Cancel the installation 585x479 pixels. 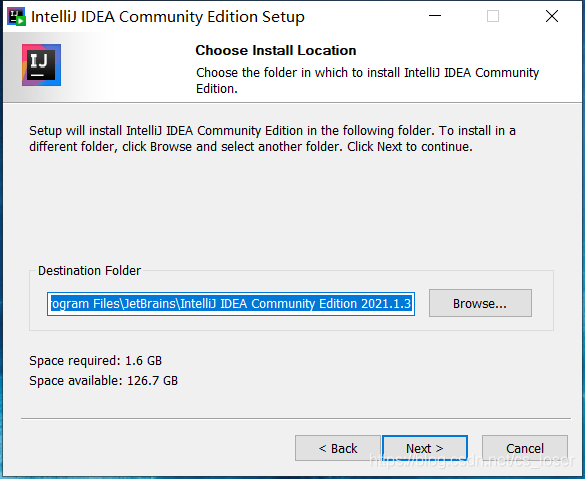[525, 448]
